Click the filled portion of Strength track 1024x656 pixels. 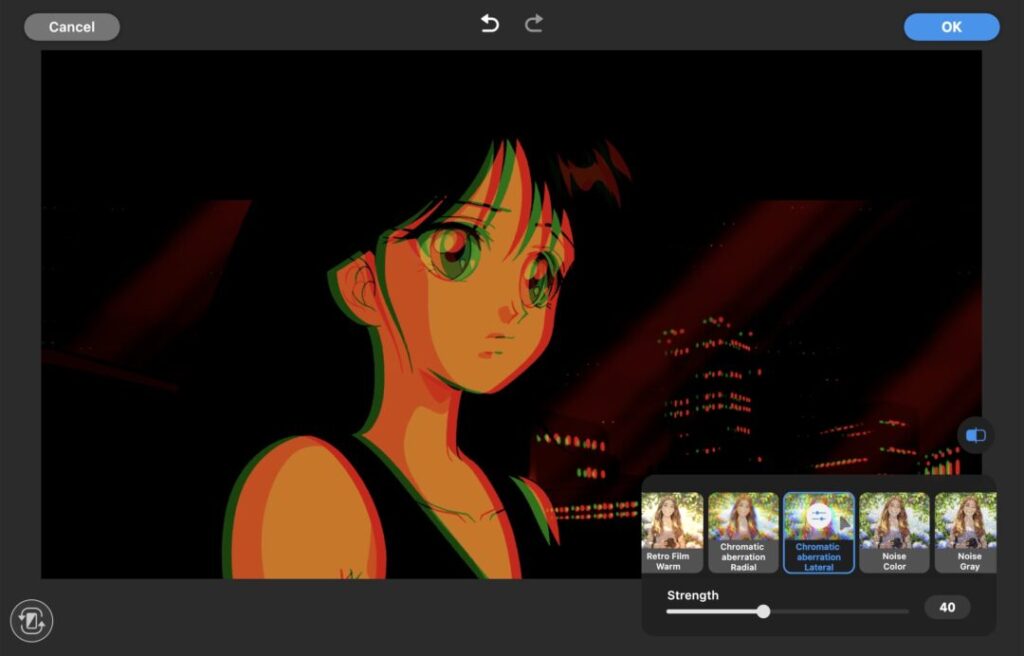pyautogui.click(x=712, y=611)
